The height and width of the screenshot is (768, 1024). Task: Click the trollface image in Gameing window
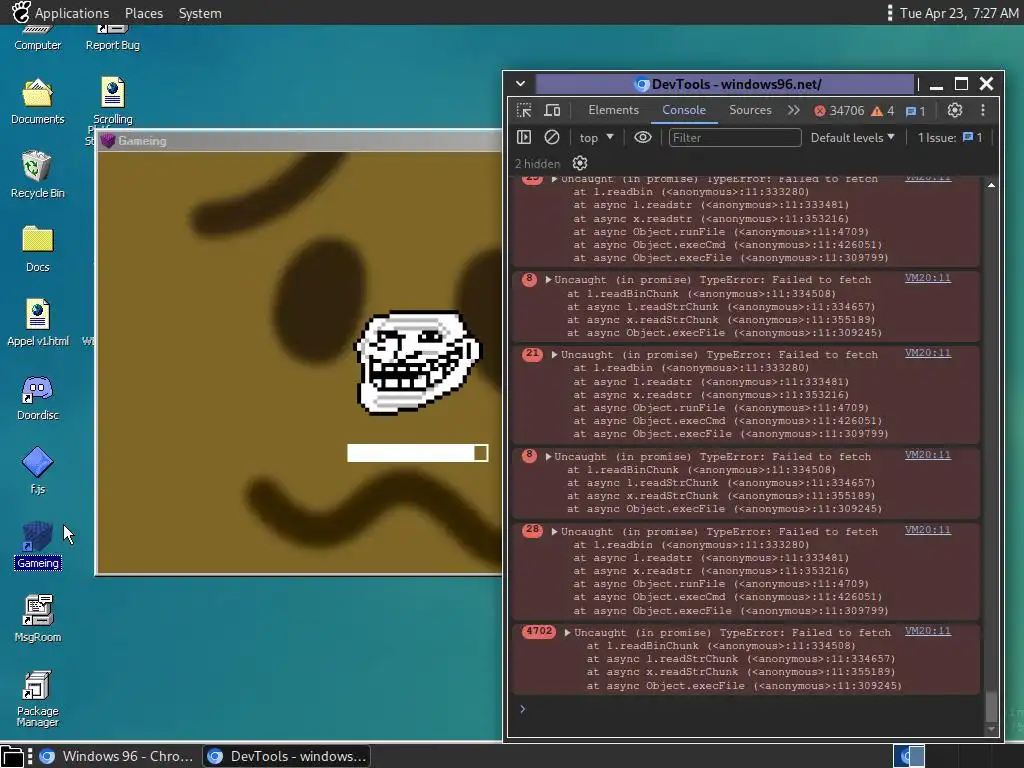click(x=417, y=362)
